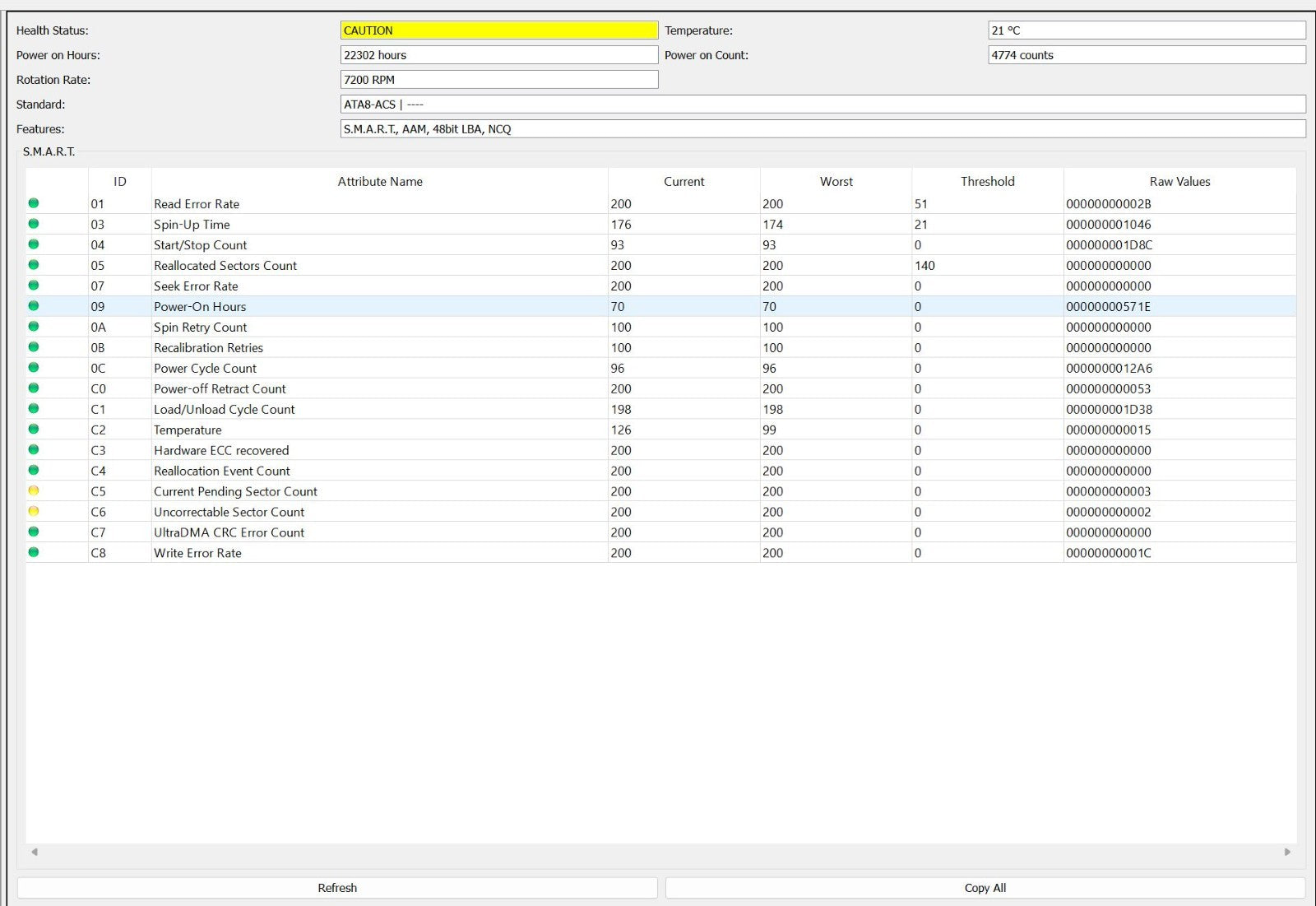Click raw value 00000000002B
This screenshot has width=1316, height=906.
point(1109,204)
